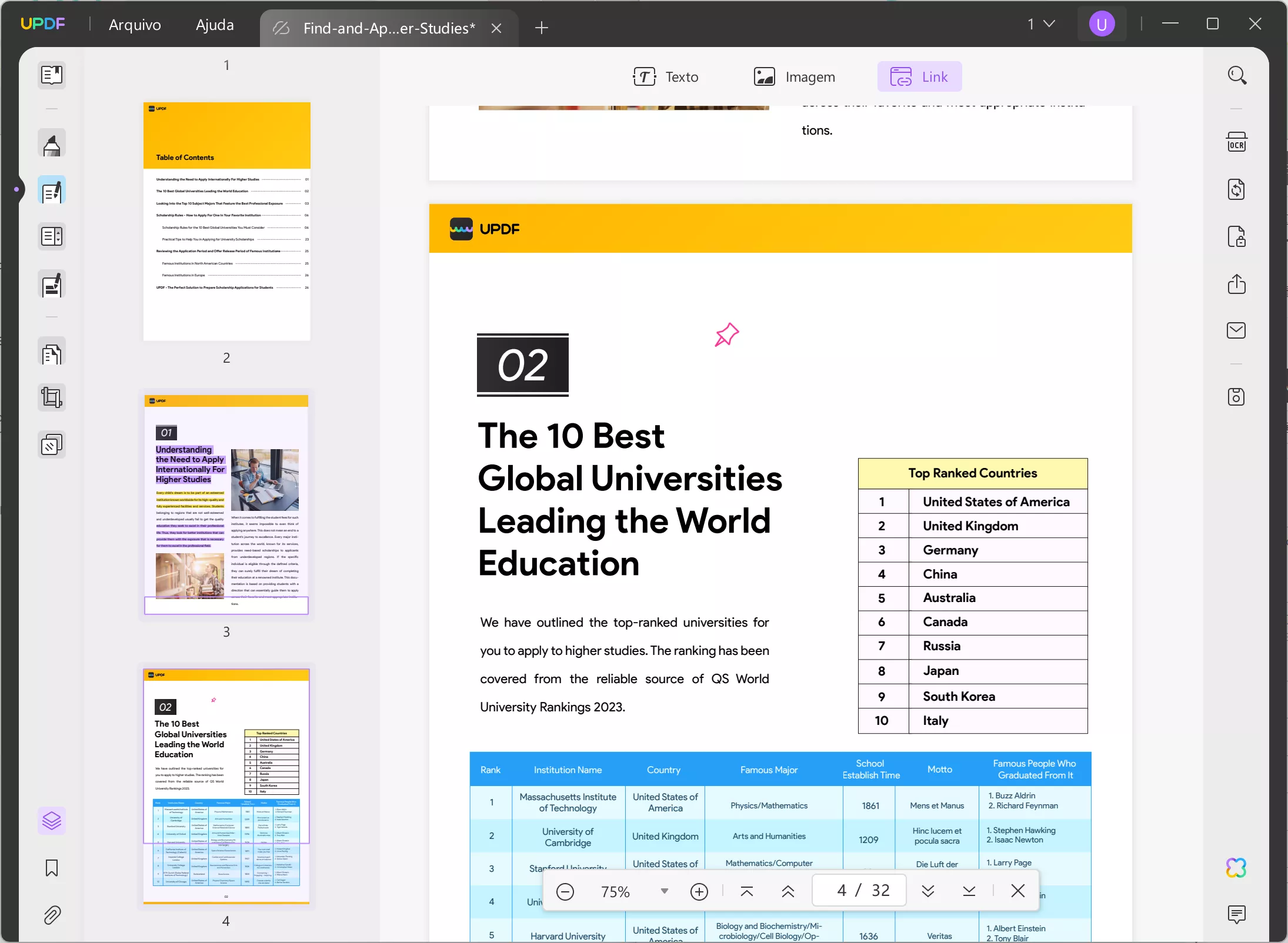This screenshot has height=943, width=1288.
Task: Open the OCR recognition tool
Action: 1236,143
